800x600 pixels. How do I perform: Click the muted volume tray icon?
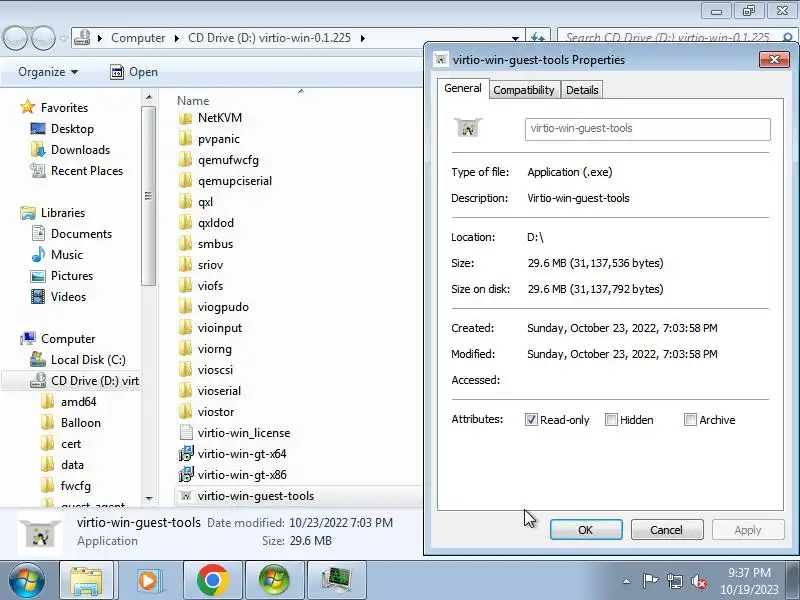[699, 581]
